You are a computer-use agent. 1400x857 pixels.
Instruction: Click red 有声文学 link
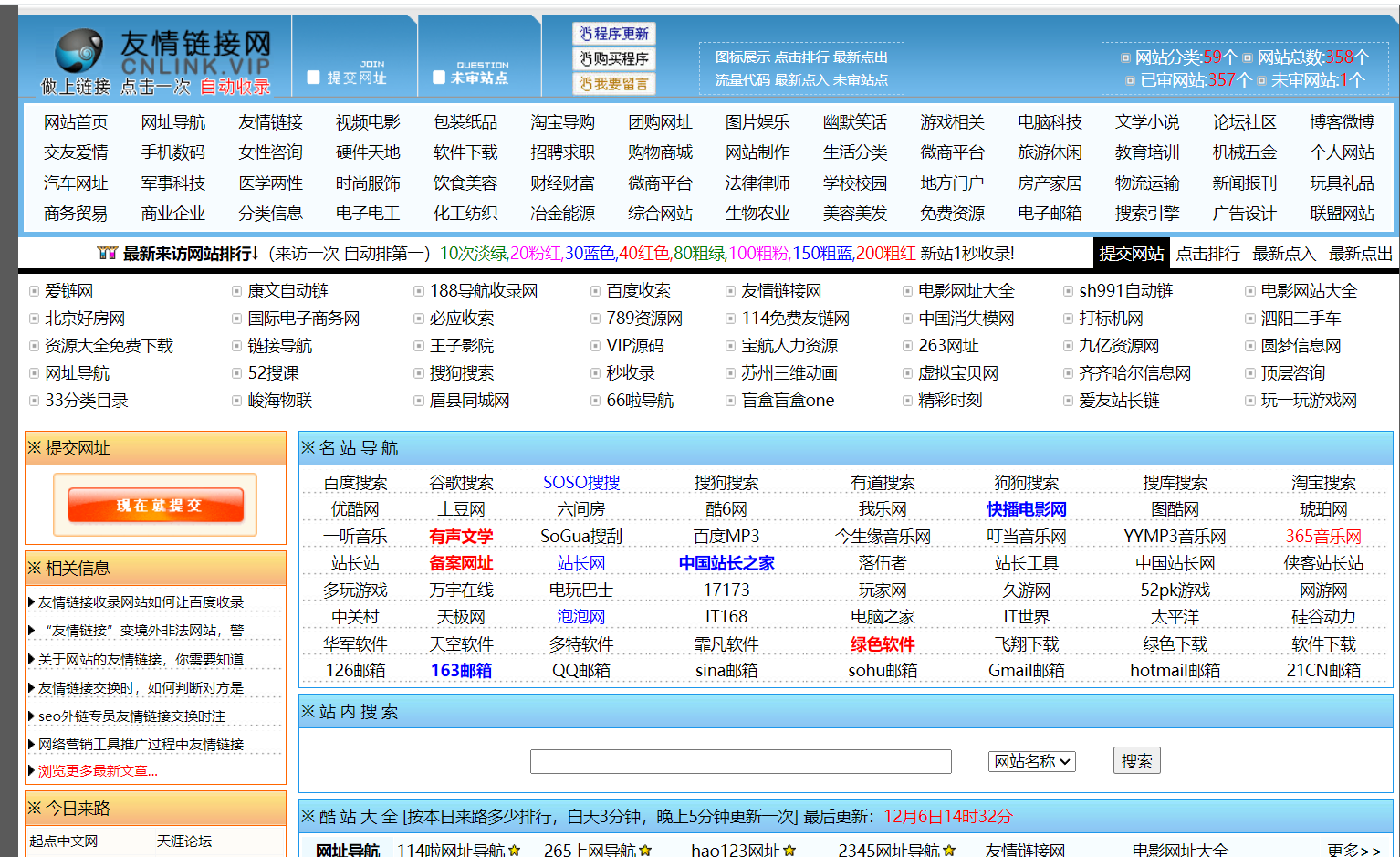point(461,537)
